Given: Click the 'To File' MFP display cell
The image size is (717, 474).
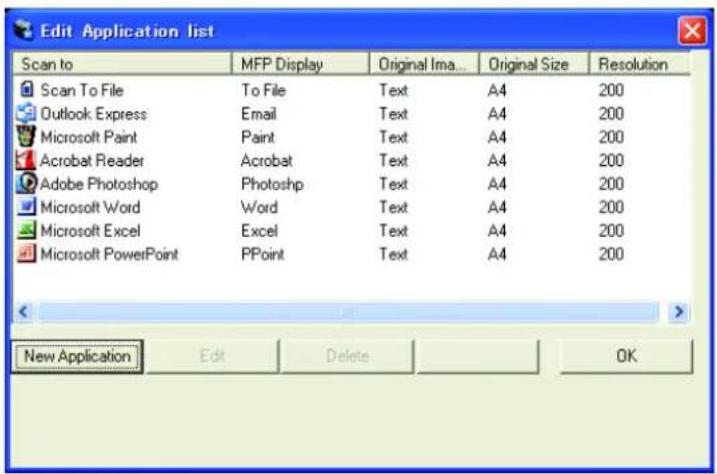Looking at the screenshot, I should [x=263, y=90].
